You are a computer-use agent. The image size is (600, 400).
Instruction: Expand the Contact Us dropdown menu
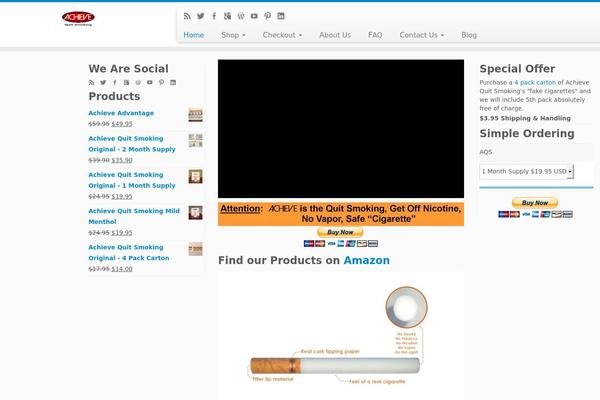coord(422,35)
